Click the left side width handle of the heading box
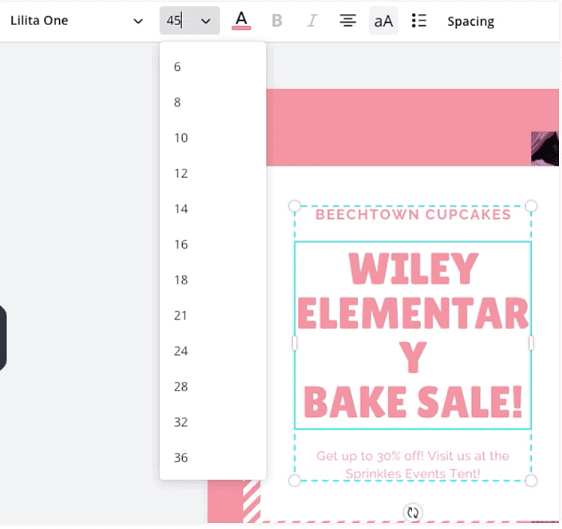Screen dimensions: 562x529 pos(295,343)
